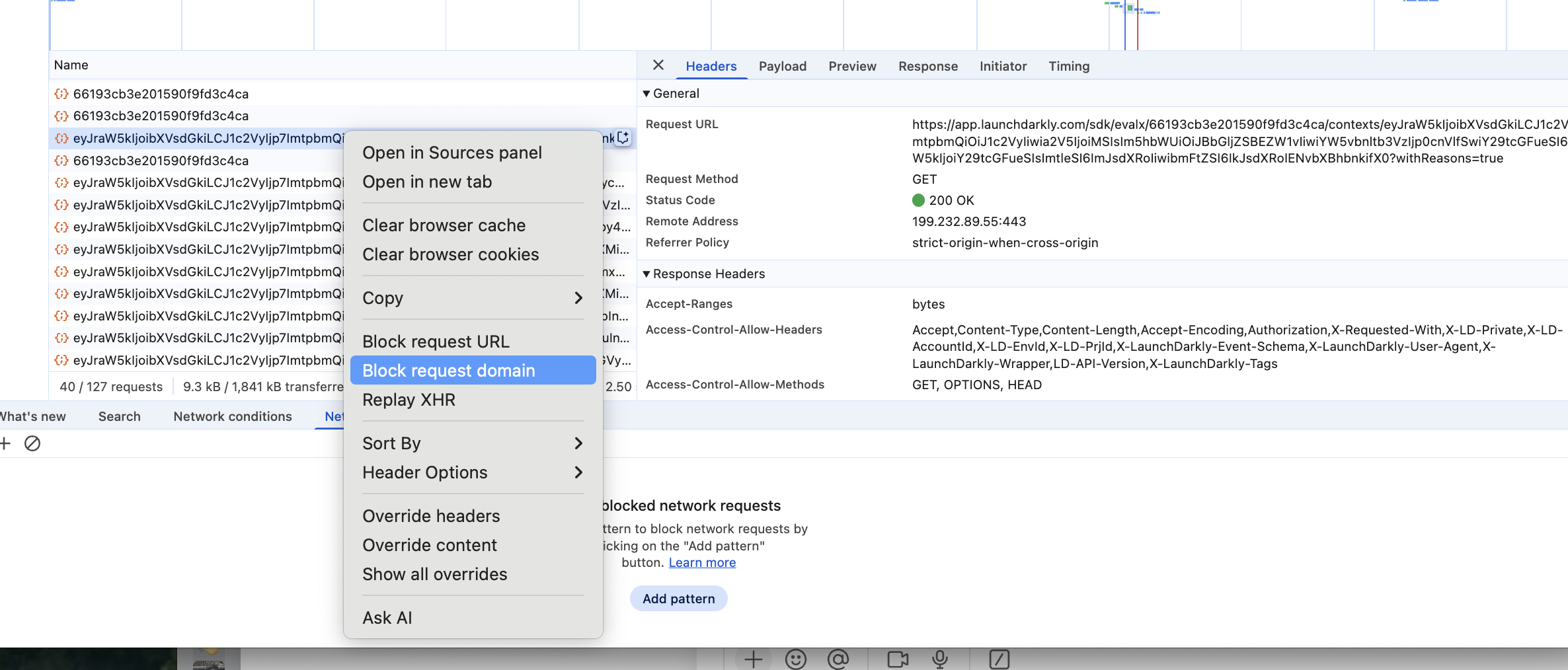Click the video camera icon

897,659
